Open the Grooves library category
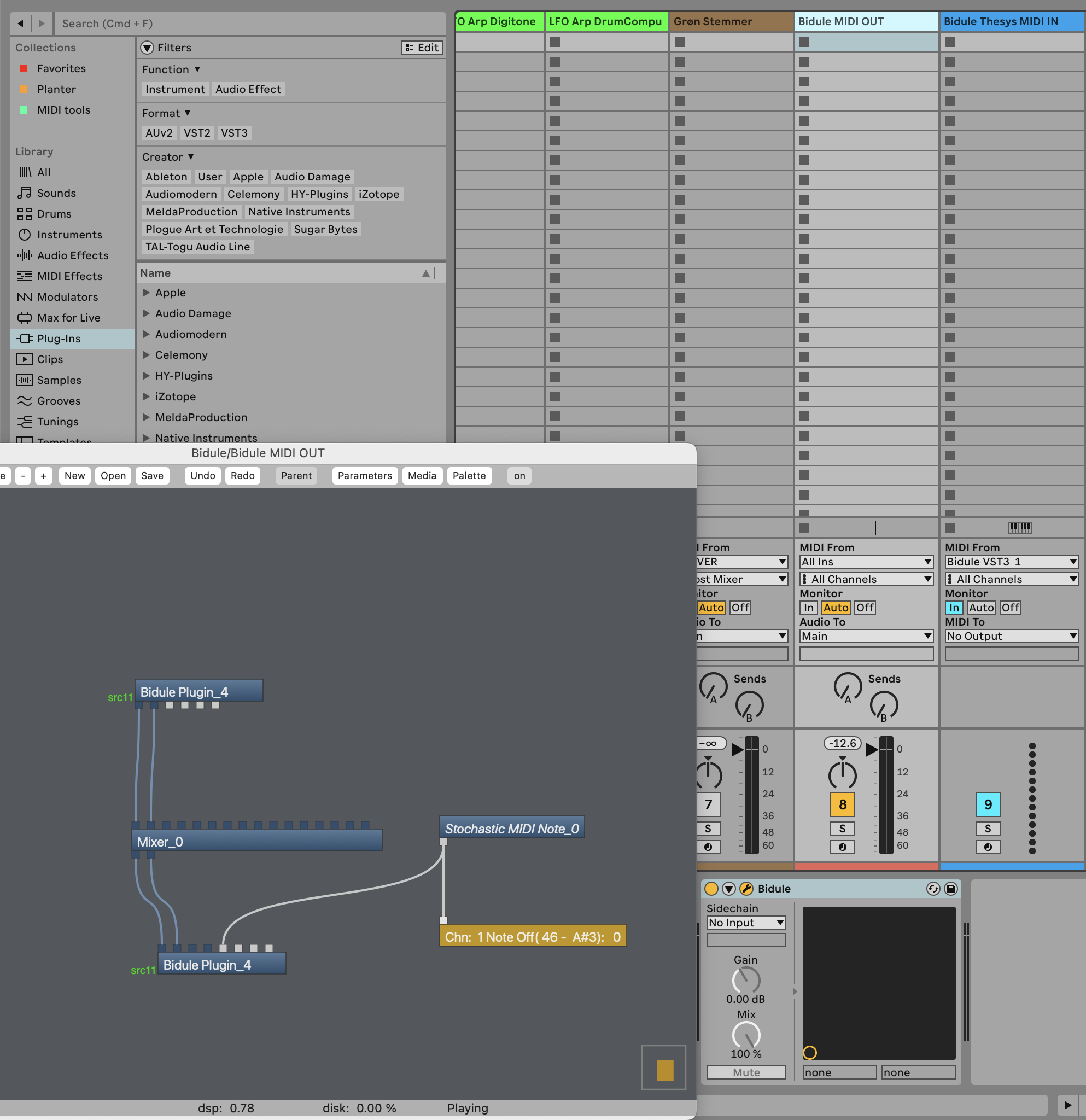 tap(59, 400)
